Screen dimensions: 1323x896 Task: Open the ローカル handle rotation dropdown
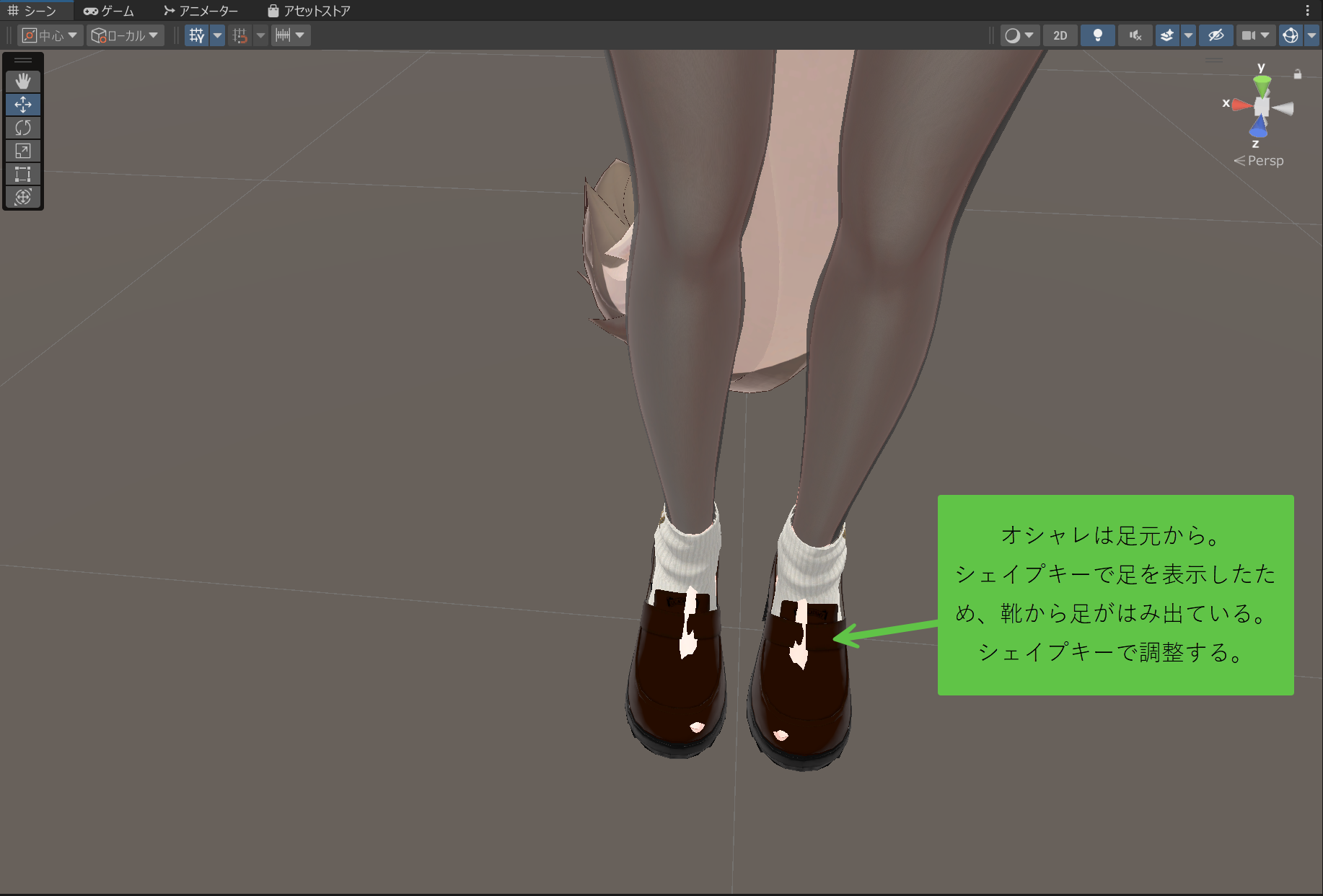(126, 35)
